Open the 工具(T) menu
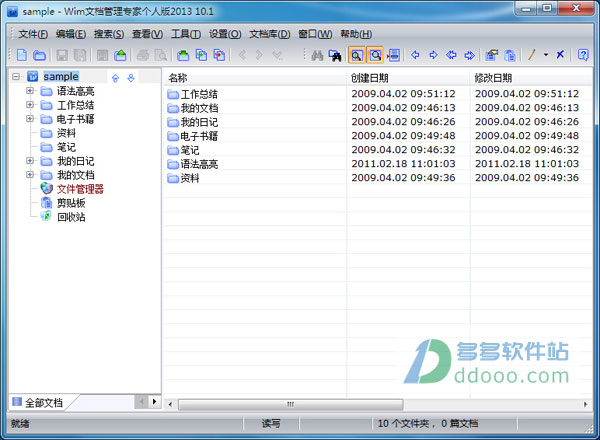600x440 pixels. [x=186, y=34]
